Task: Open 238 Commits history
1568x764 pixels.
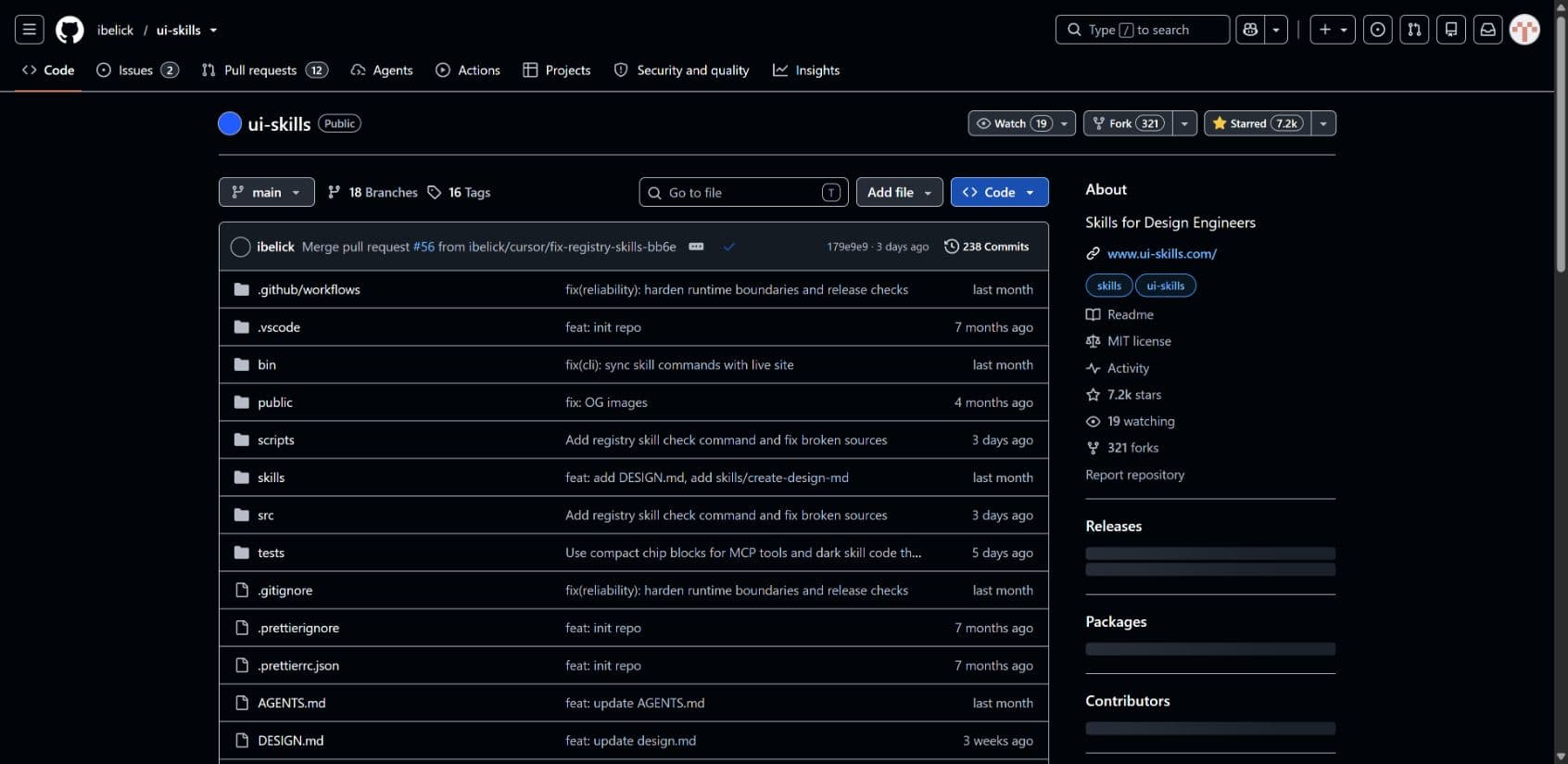Action: 987,247
